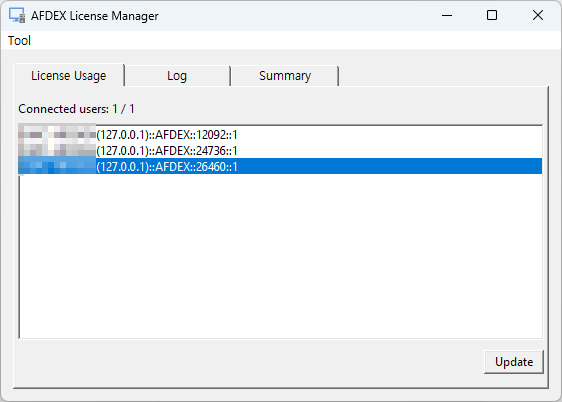
Task: Click the Connected users: 1 / 1 label
Action: (x=76, y=109)
